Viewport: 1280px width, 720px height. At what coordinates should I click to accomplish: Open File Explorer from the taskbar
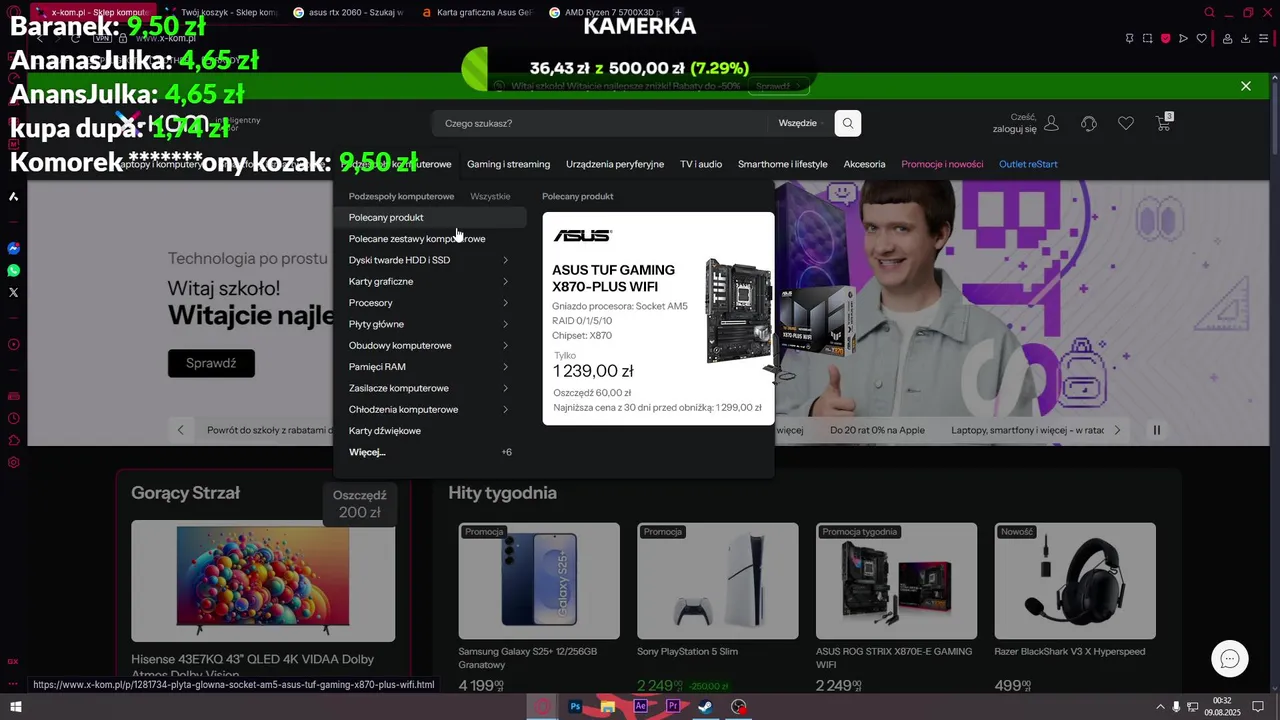click(607, 706)
